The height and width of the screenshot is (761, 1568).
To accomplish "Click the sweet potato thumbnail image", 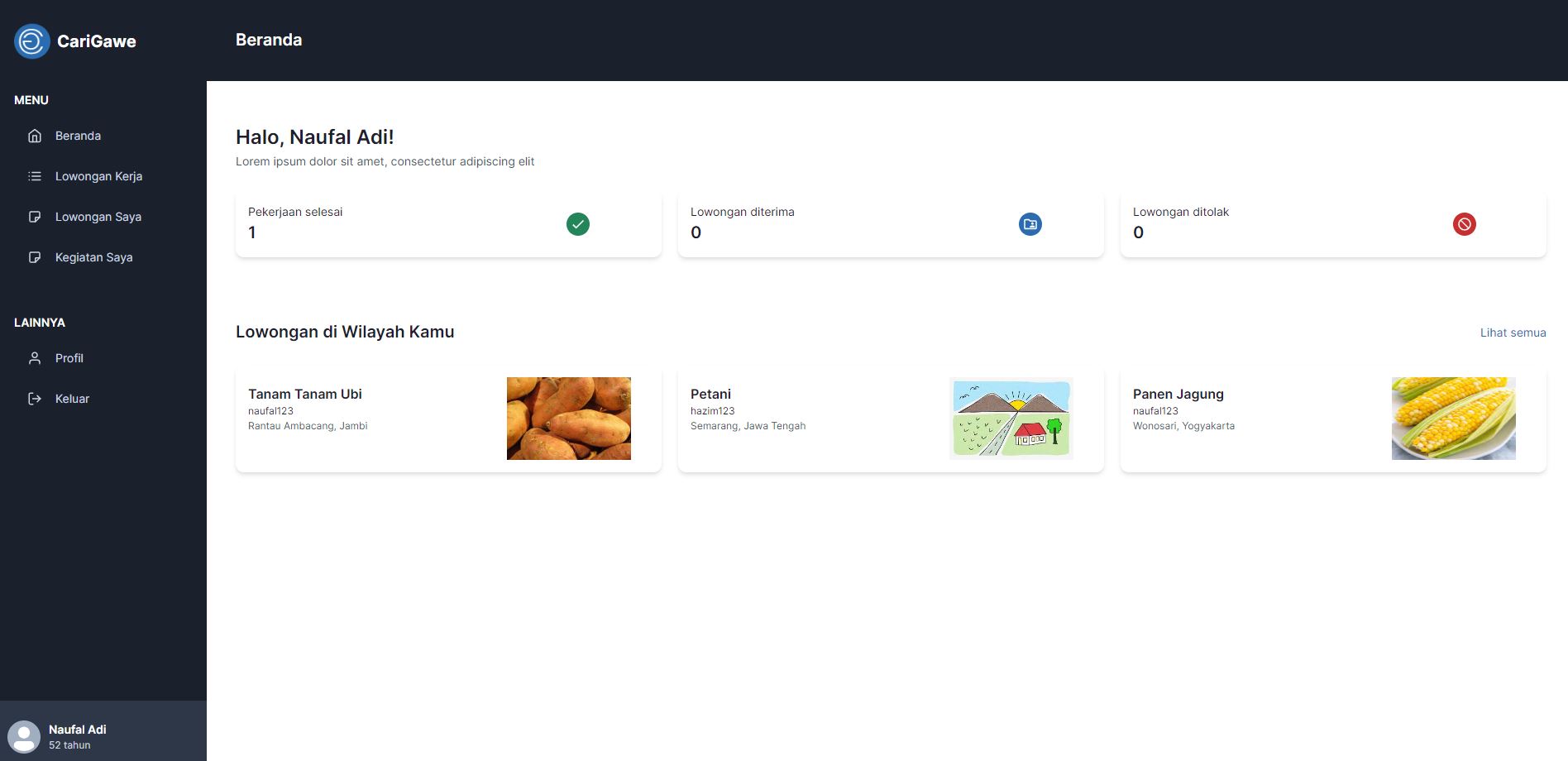I will coord(569,419).
